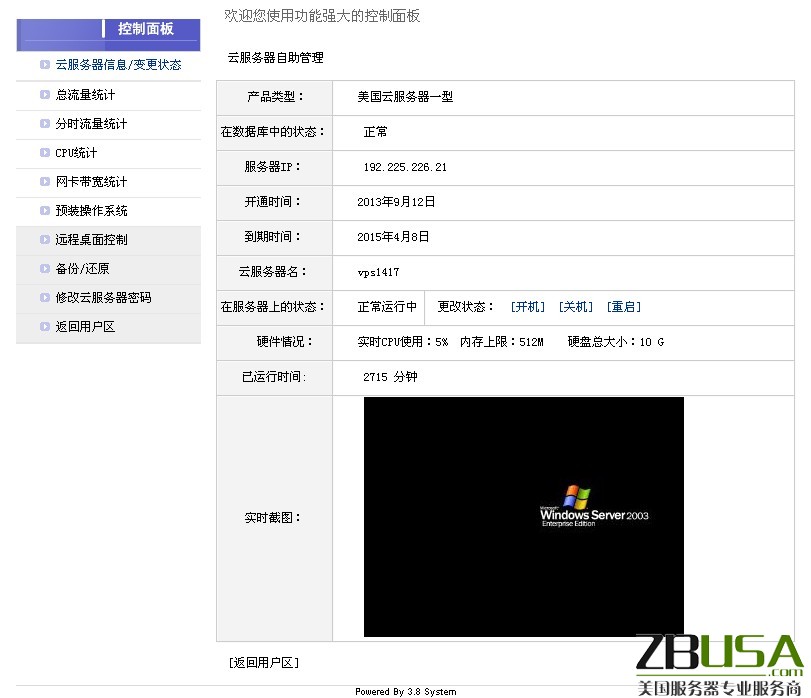Open 总流量统计 in sidebar
The width and height of the screenshot is (811, 698).
85,95
